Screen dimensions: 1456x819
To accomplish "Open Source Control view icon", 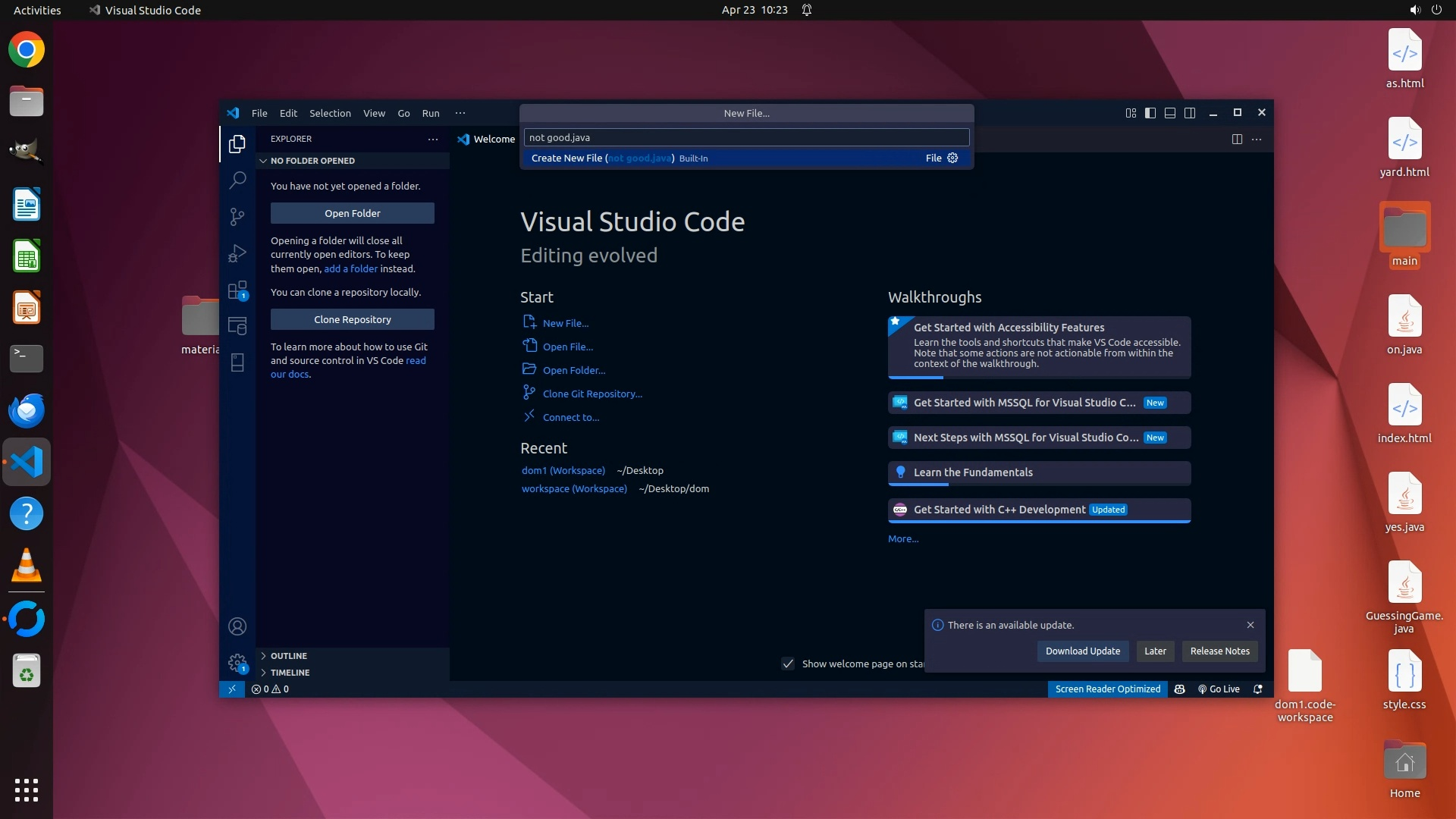I will (237, 217).
